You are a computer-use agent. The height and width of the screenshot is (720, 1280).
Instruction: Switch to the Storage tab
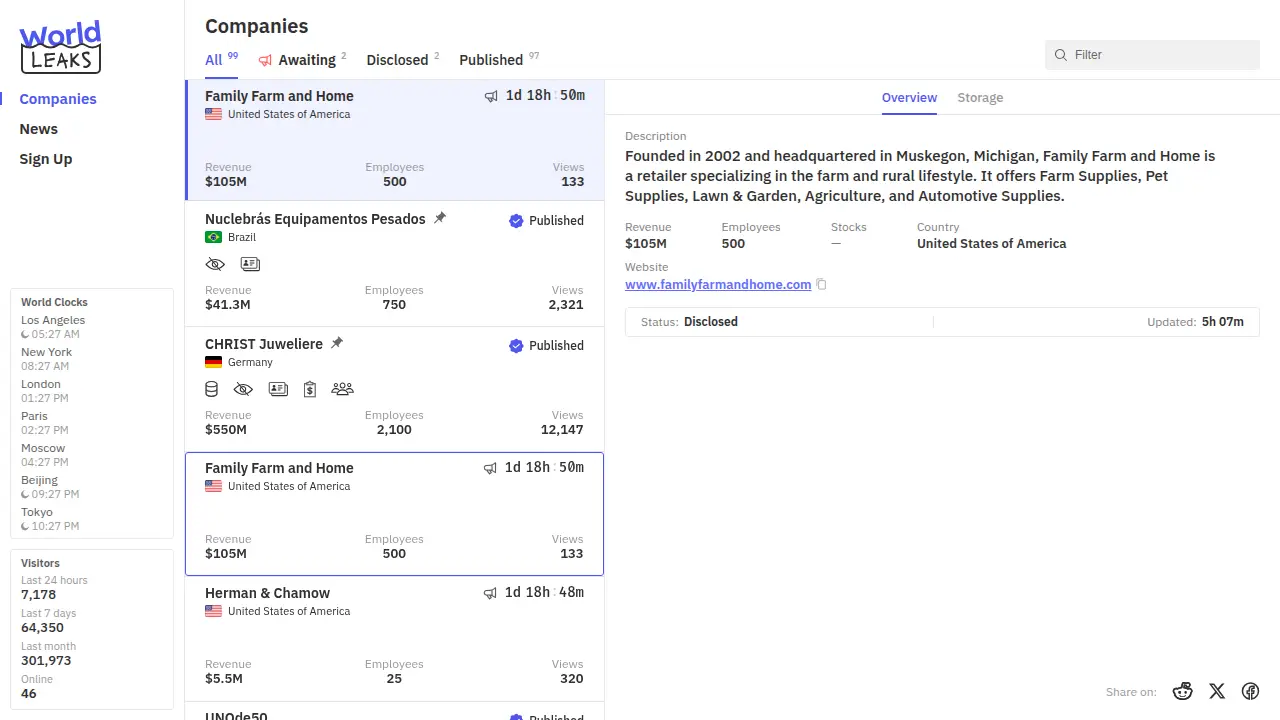[980, 98]
